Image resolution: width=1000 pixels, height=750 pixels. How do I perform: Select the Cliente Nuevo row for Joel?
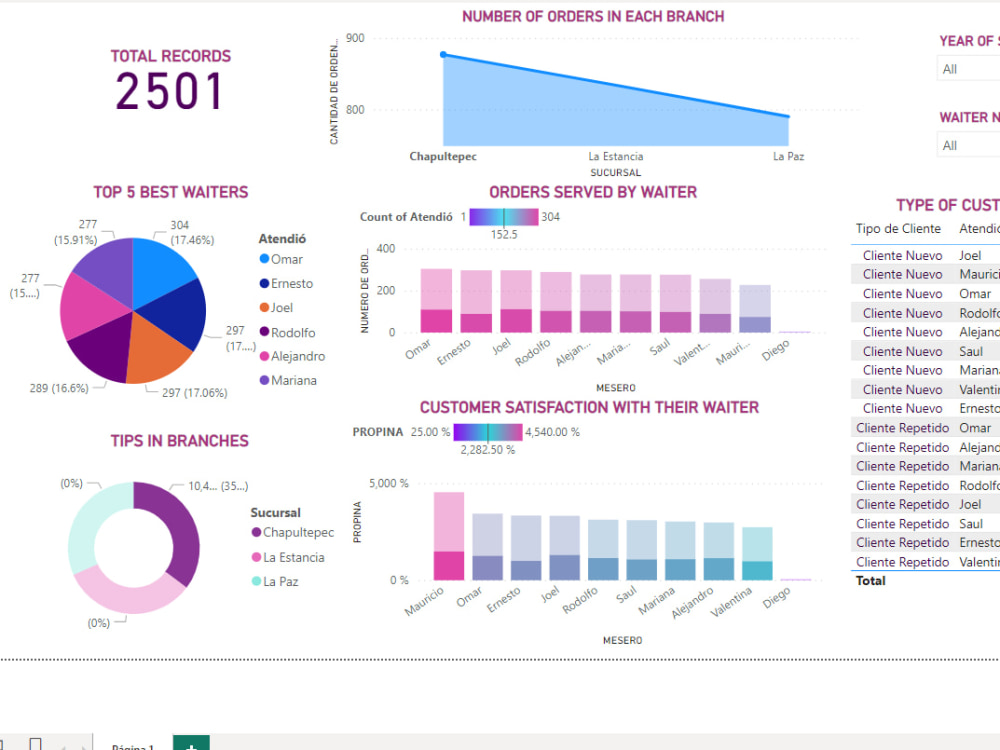coord(925,255)
